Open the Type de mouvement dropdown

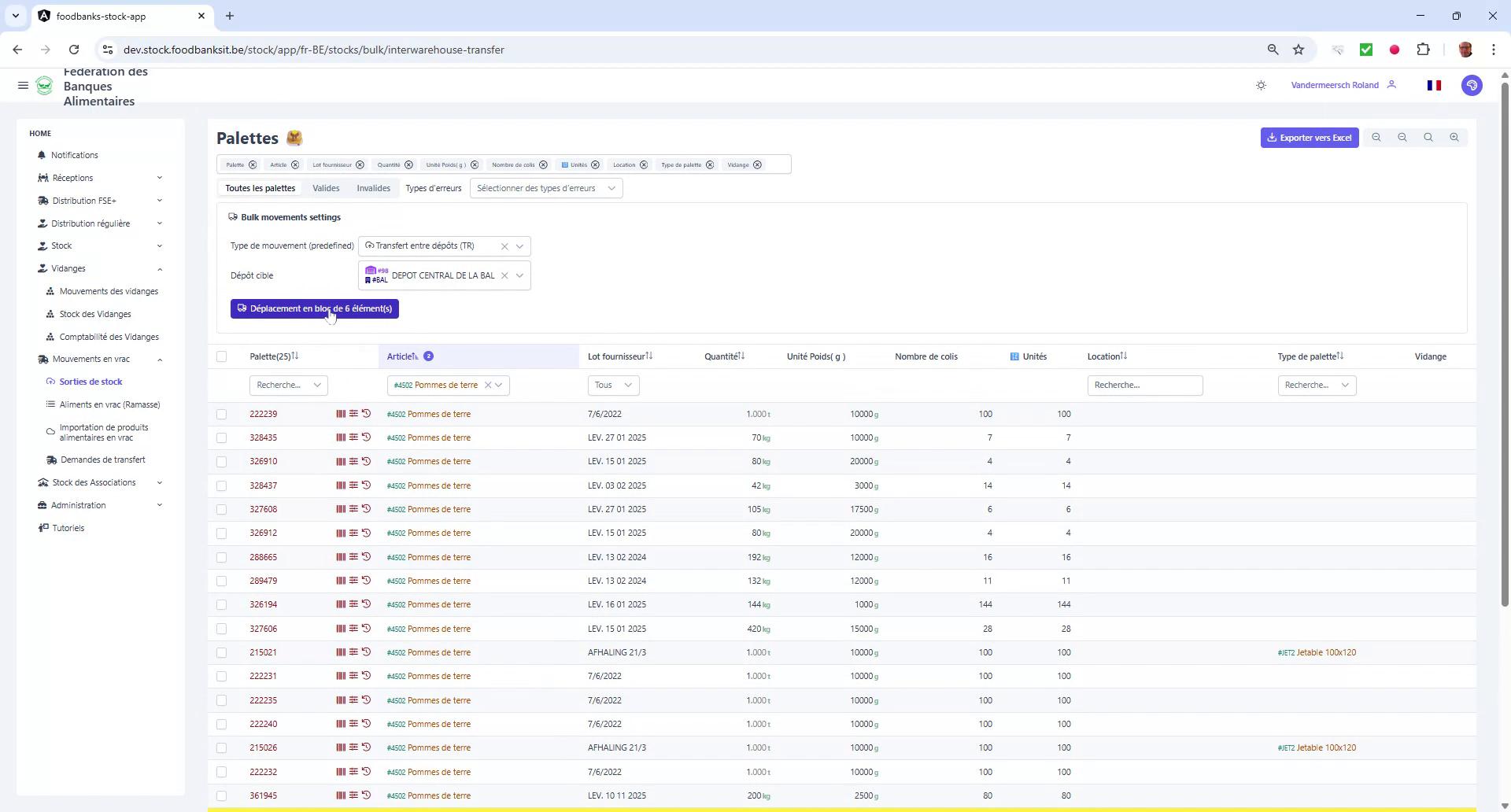click(519, 245)
